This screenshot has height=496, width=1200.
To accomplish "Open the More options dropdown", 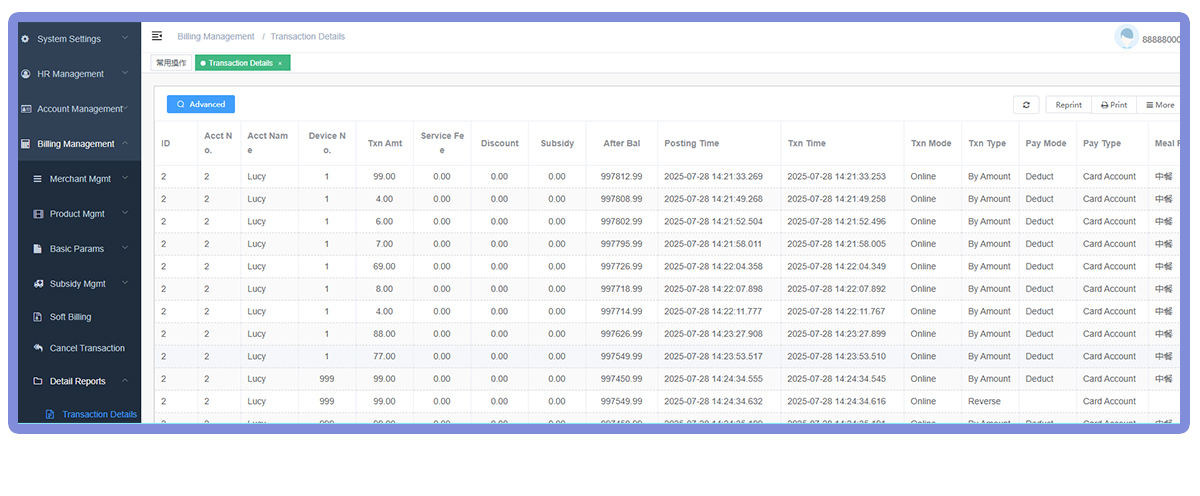I will pos(1160,105).
